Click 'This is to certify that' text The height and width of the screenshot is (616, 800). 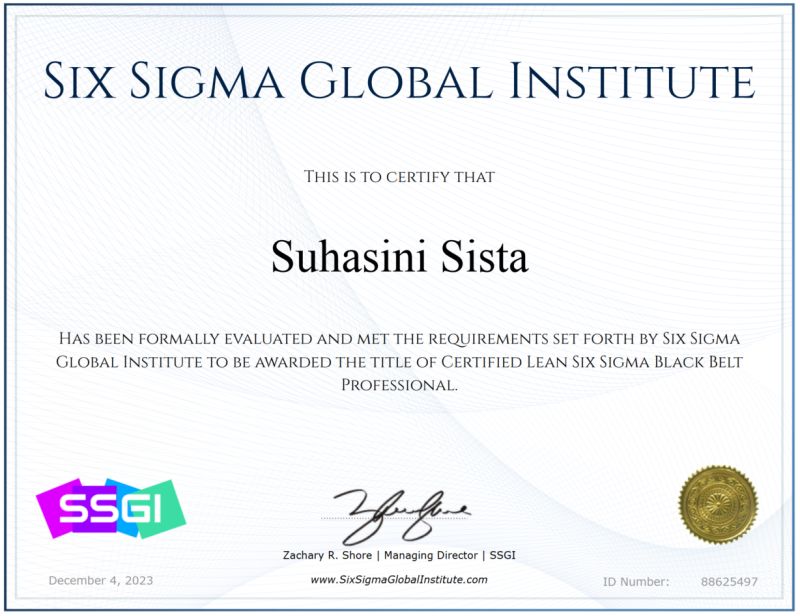click(399, 177)
